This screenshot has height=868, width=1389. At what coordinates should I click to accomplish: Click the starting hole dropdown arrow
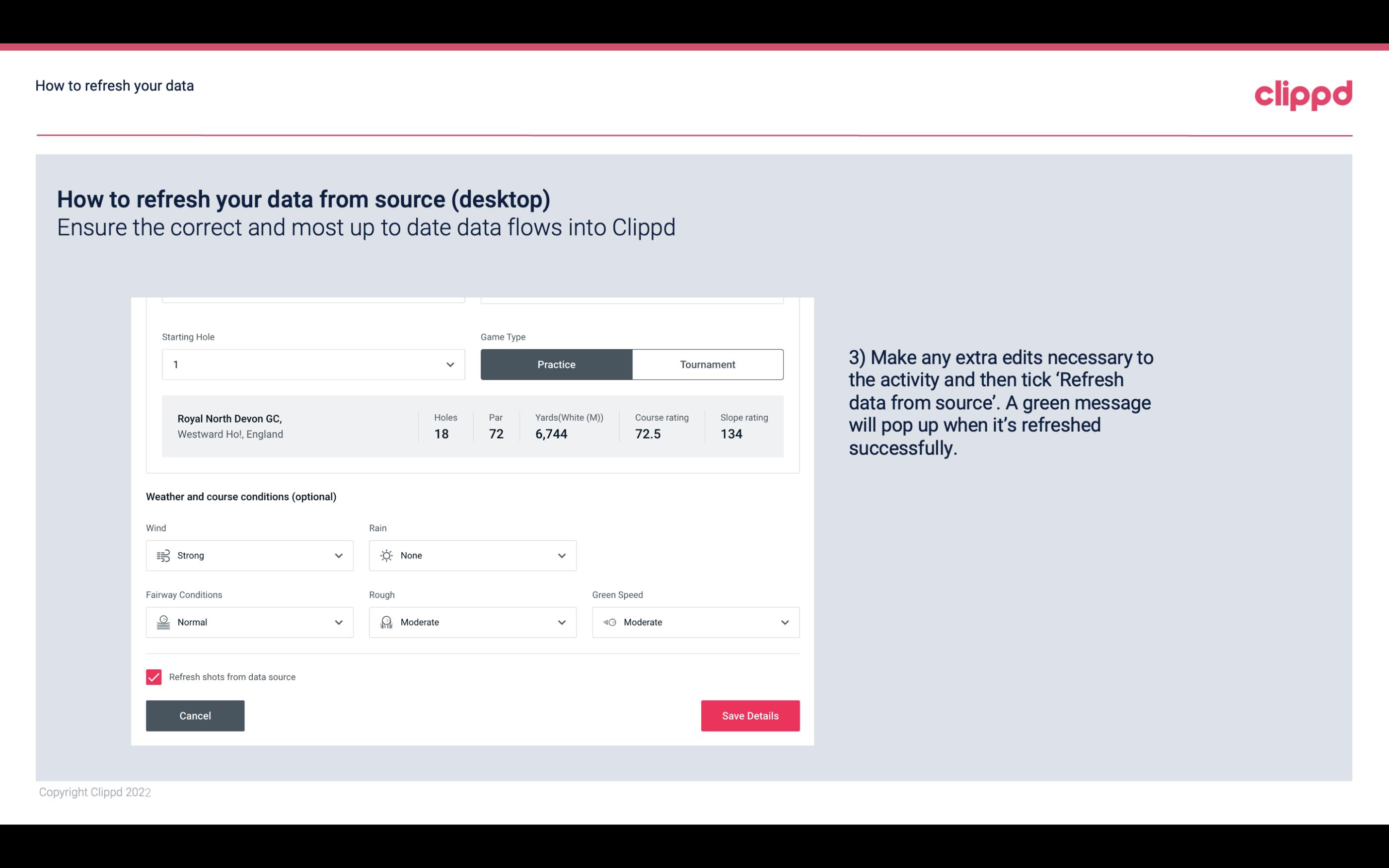pyautogui.click(x=450, y=364)
